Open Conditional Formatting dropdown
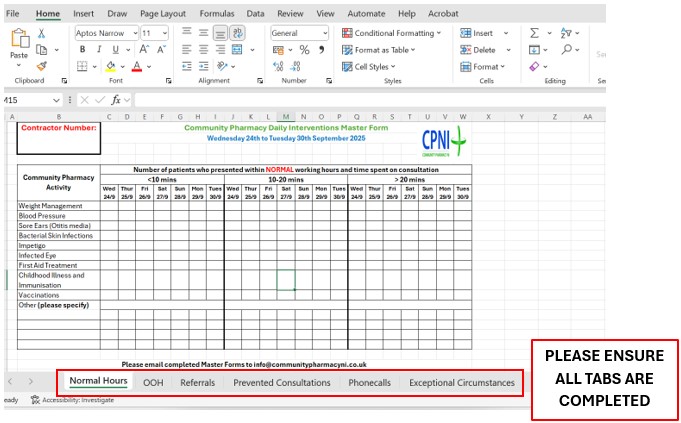 point(394,33)
